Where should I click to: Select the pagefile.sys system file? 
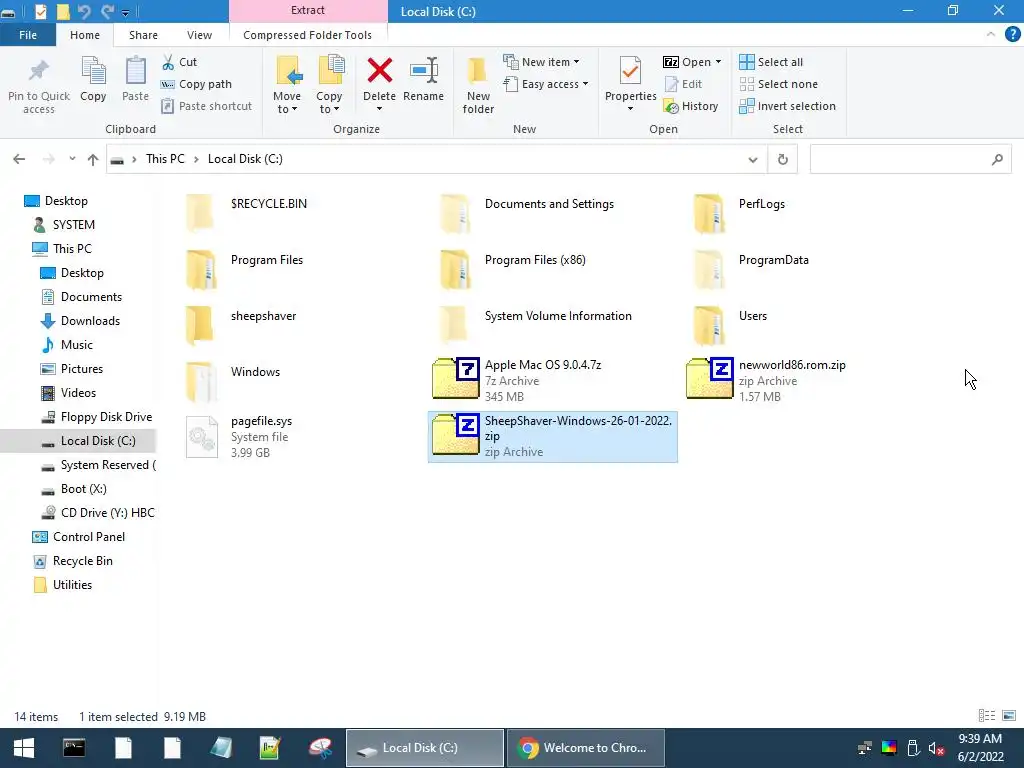pyautogui.click(x=298, y=436)
